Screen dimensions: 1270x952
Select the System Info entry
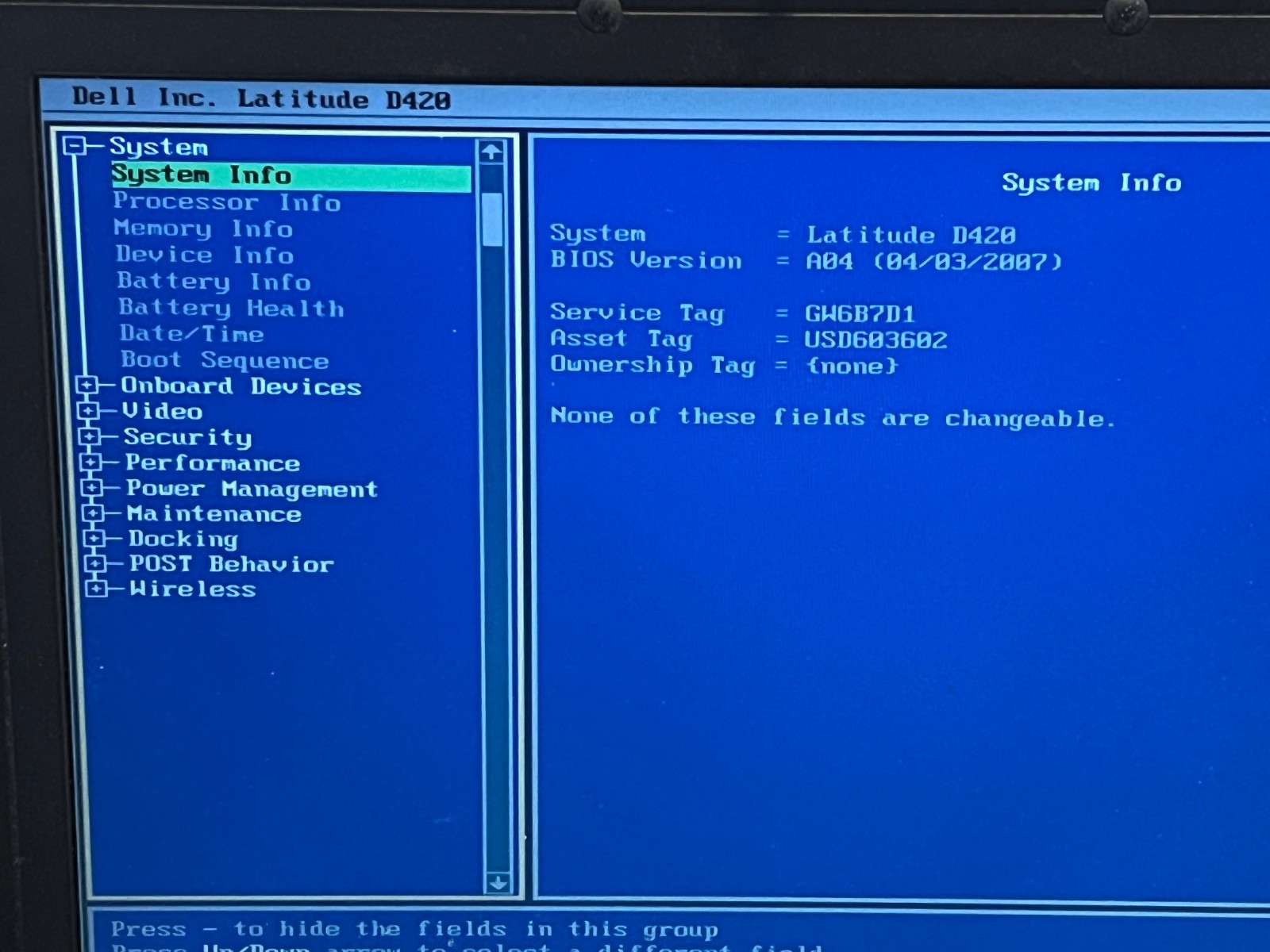(291, 175)
